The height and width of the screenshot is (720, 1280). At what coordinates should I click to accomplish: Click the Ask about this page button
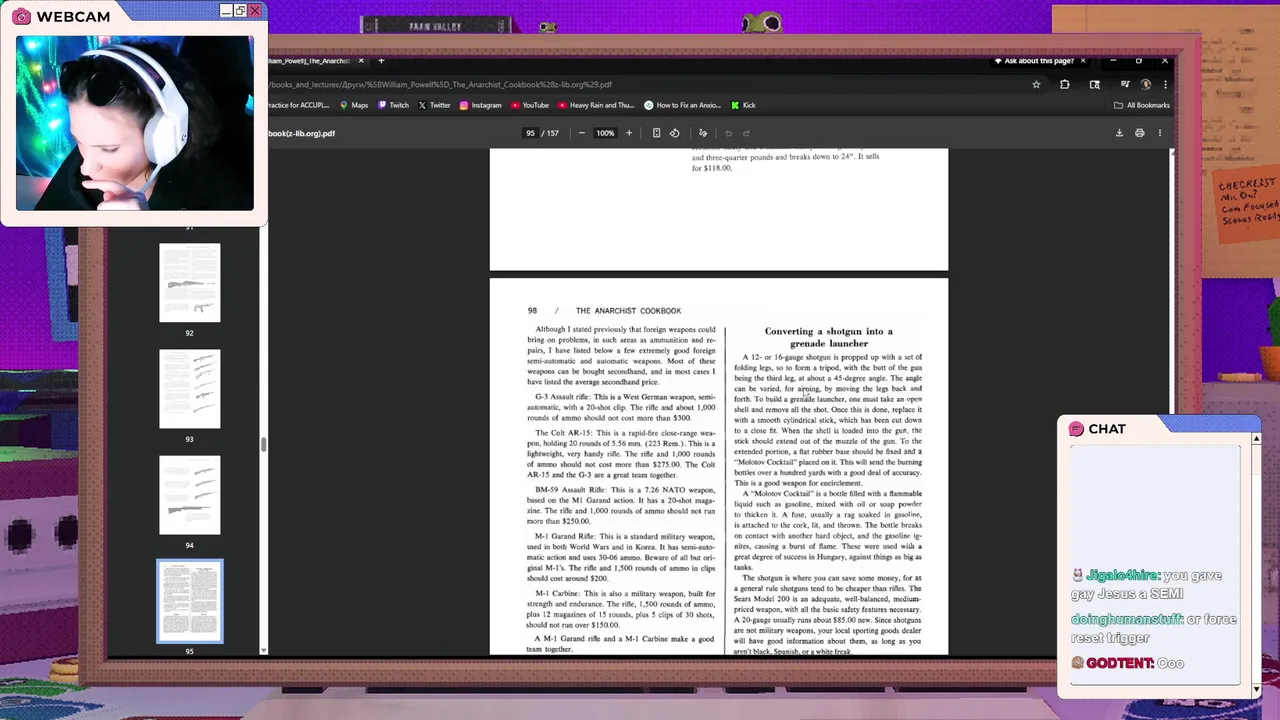1034,61
